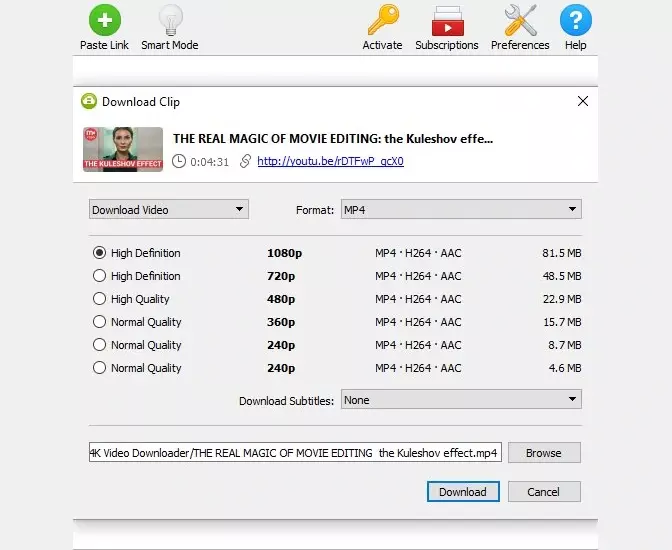Click the Cancel button
The width and height of the screenshot is (672, 550).
tap(544, 492)
